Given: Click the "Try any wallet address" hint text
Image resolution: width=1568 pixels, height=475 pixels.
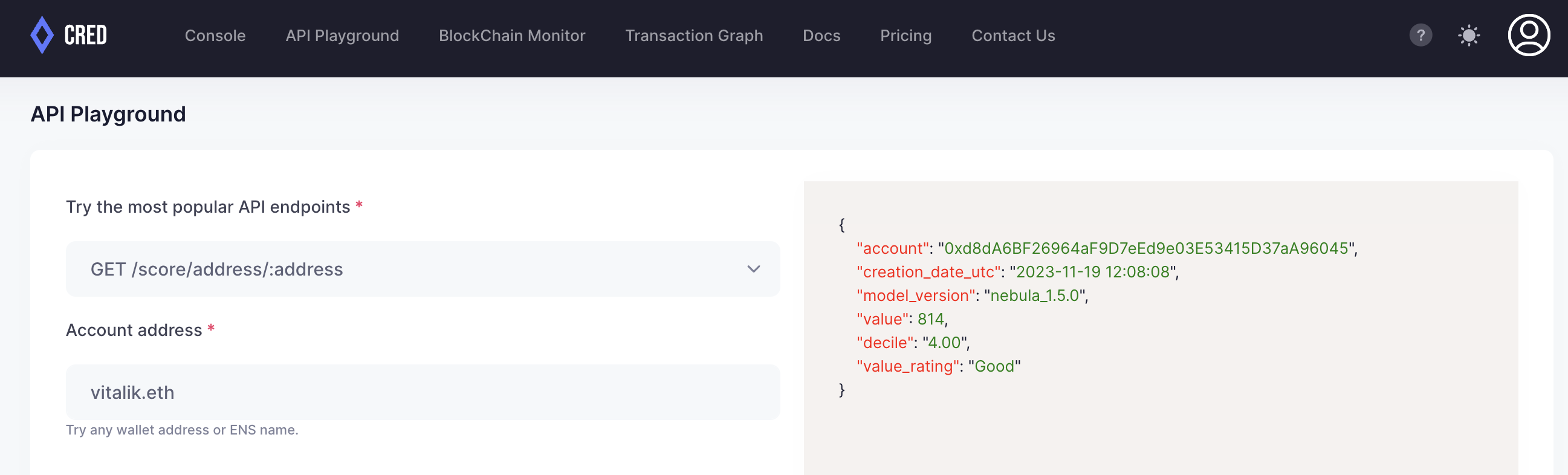Looking at the screenshot, I should pos(182,430).
